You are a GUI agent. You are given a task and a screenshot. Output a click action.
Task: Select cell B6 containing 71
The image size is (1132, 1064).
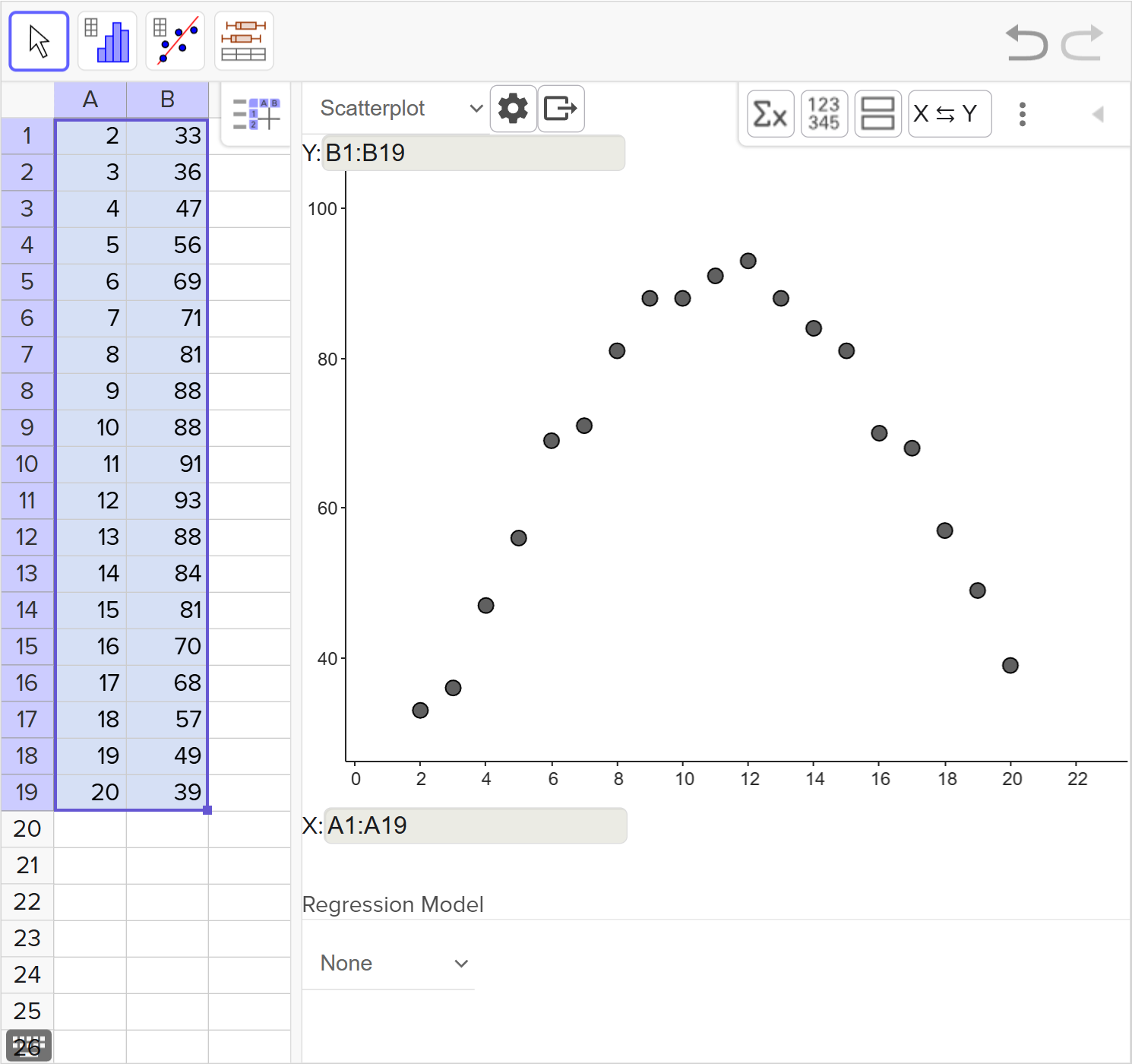tap(167, 318)
